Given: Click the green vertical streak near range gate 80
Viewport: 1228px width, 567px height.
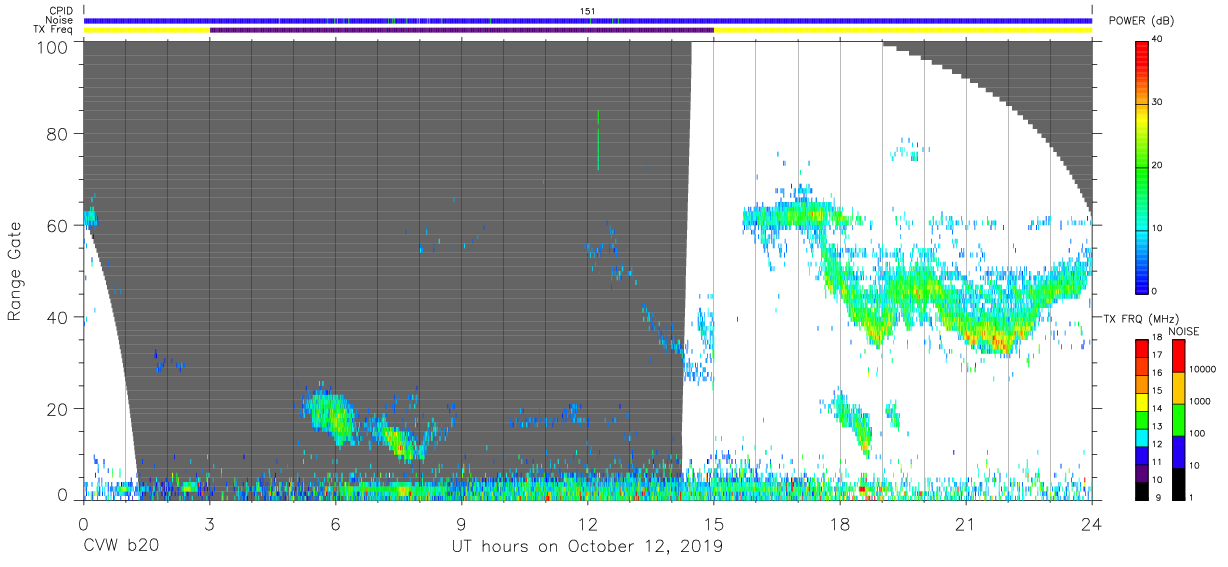Looking at the screenshot, I should tap(597, 140).
